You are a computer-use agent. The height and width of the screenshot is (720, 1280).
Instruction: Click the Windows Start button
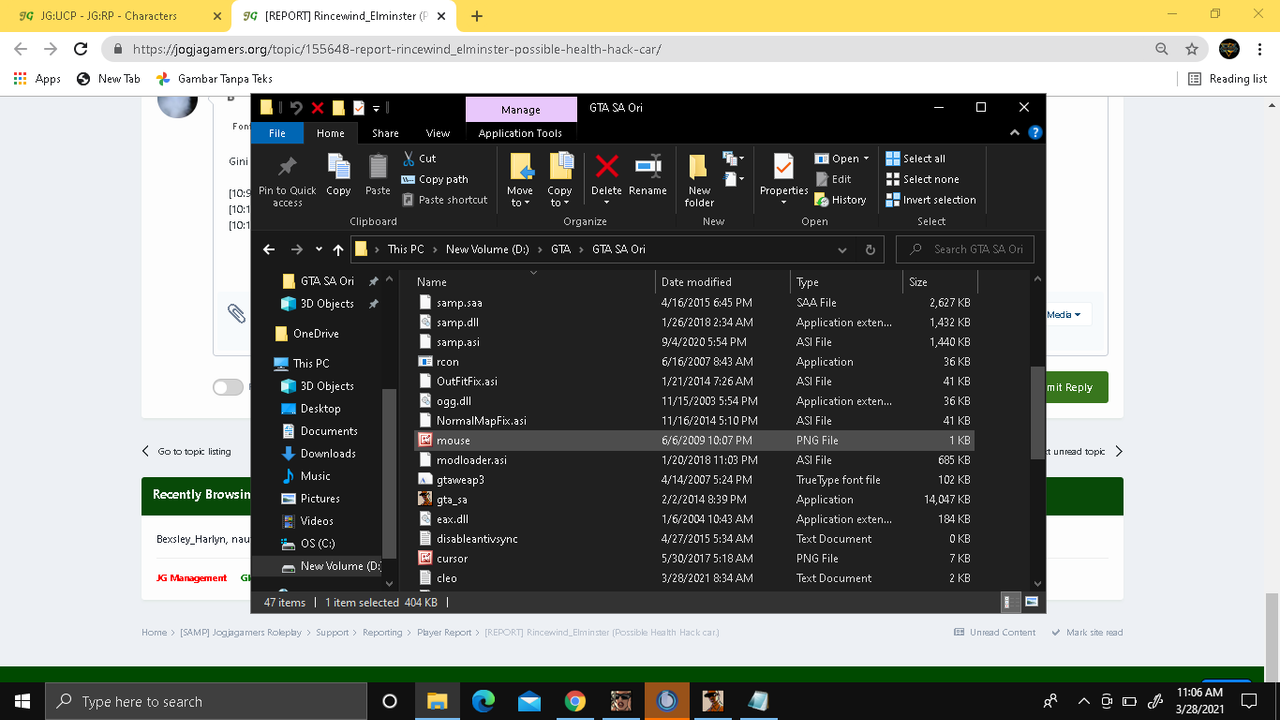[23, 700]
